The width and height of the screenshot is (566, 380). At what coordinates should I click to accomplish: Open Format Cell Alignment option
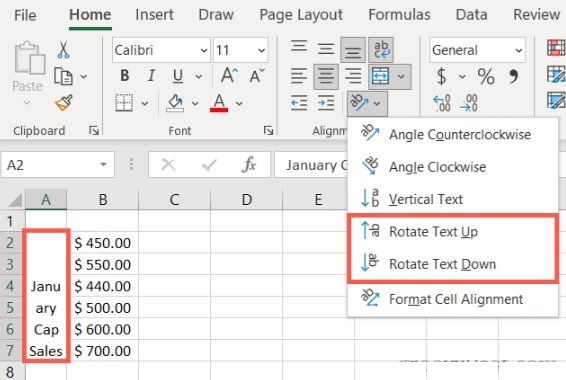[453, 299]
